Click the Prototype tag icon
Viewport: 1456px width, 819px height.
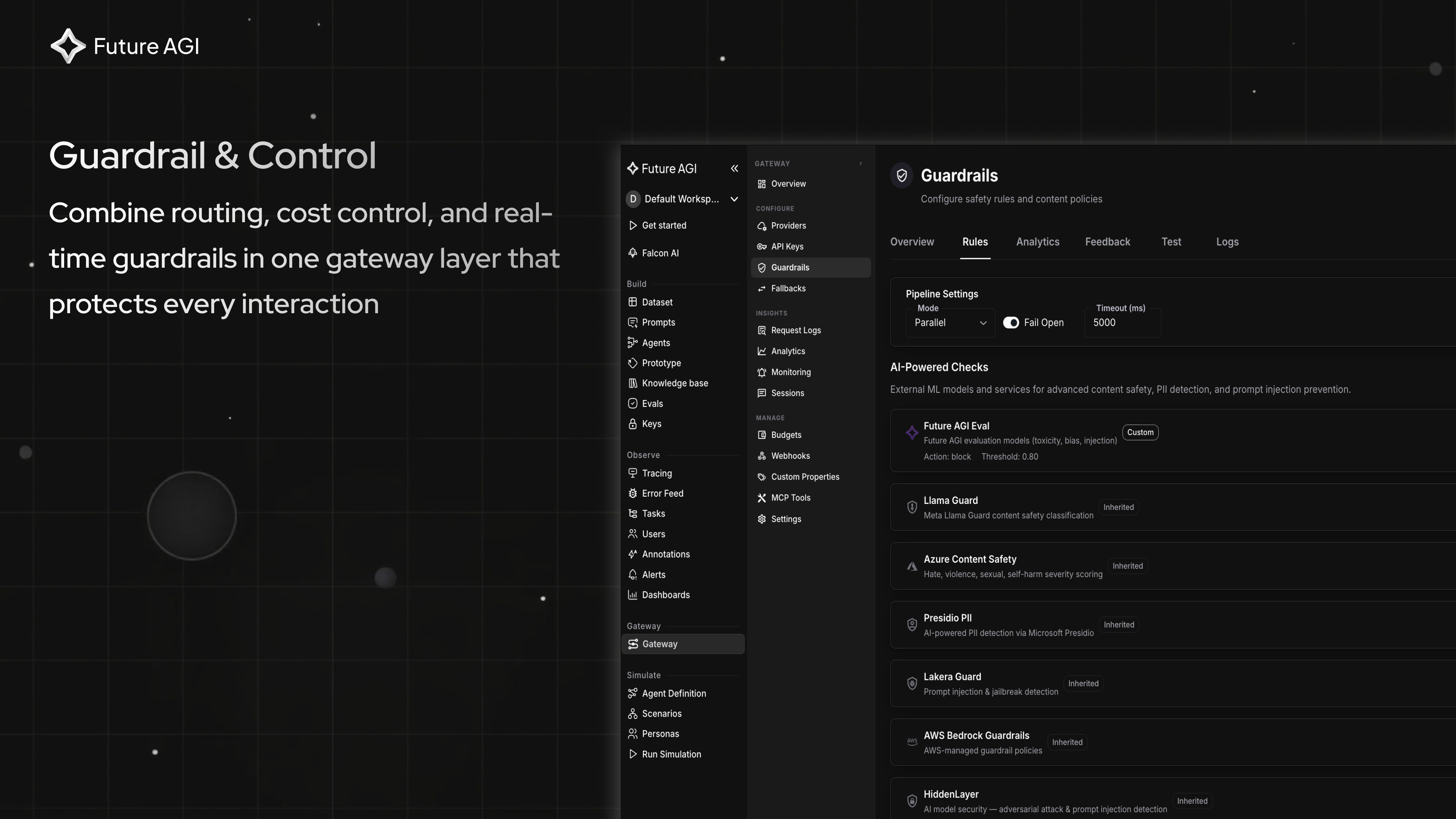pos(632,363)
